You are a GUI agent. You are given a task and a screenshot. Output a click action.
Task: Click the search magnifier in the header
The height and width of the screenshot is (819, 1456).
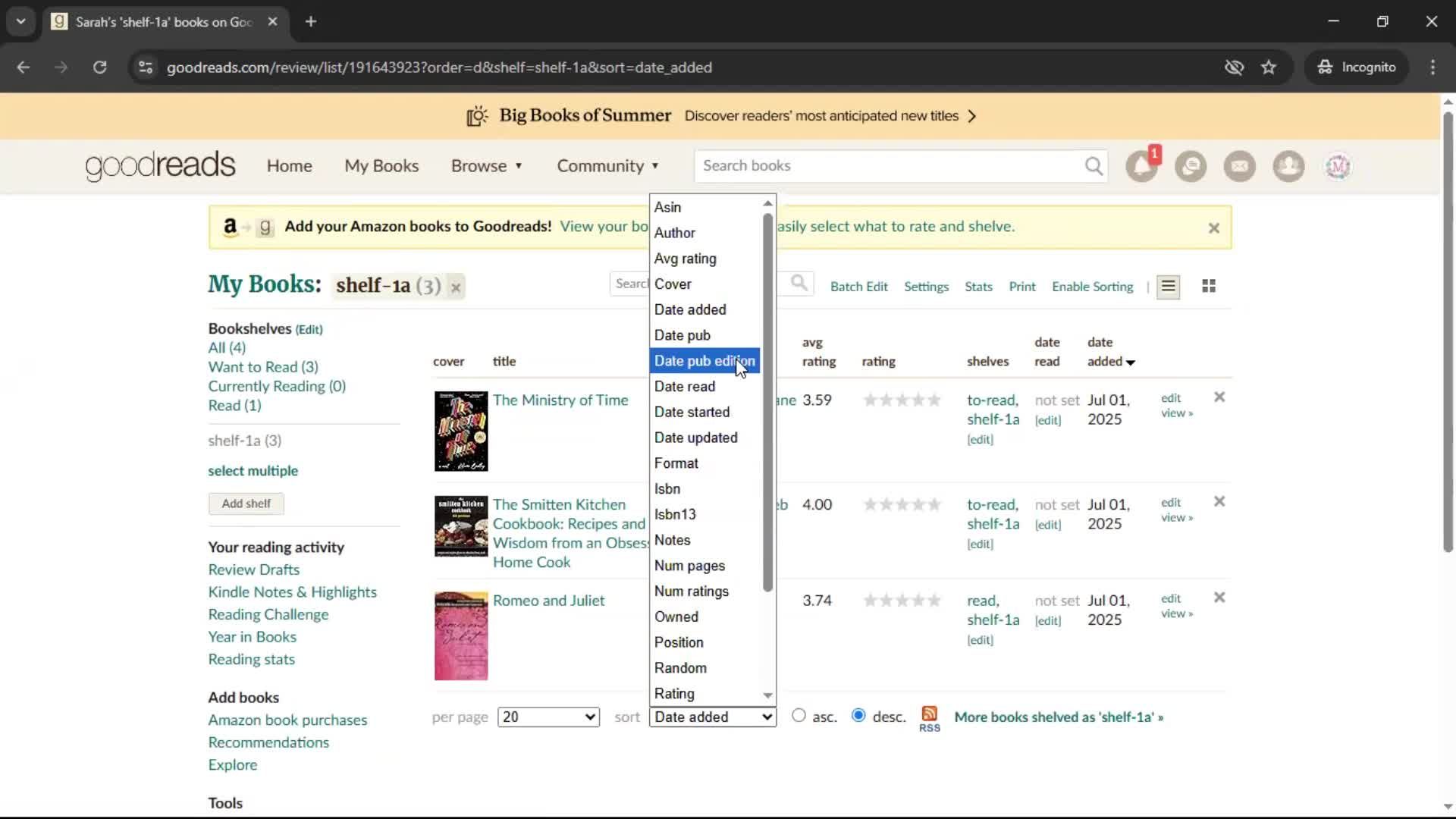[x=1094, y=166]
